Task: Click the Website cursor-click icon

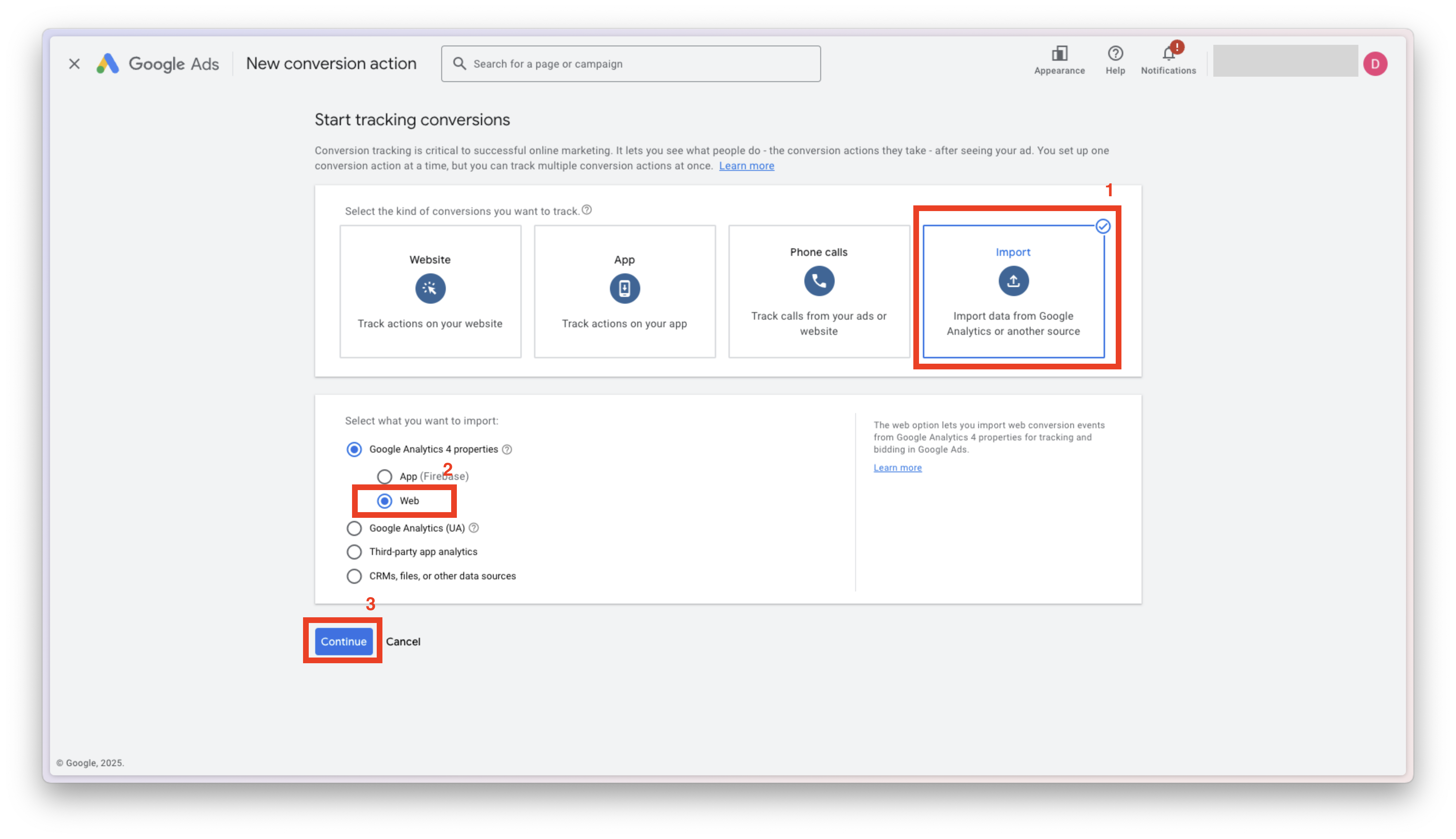Action: point(430,288)
